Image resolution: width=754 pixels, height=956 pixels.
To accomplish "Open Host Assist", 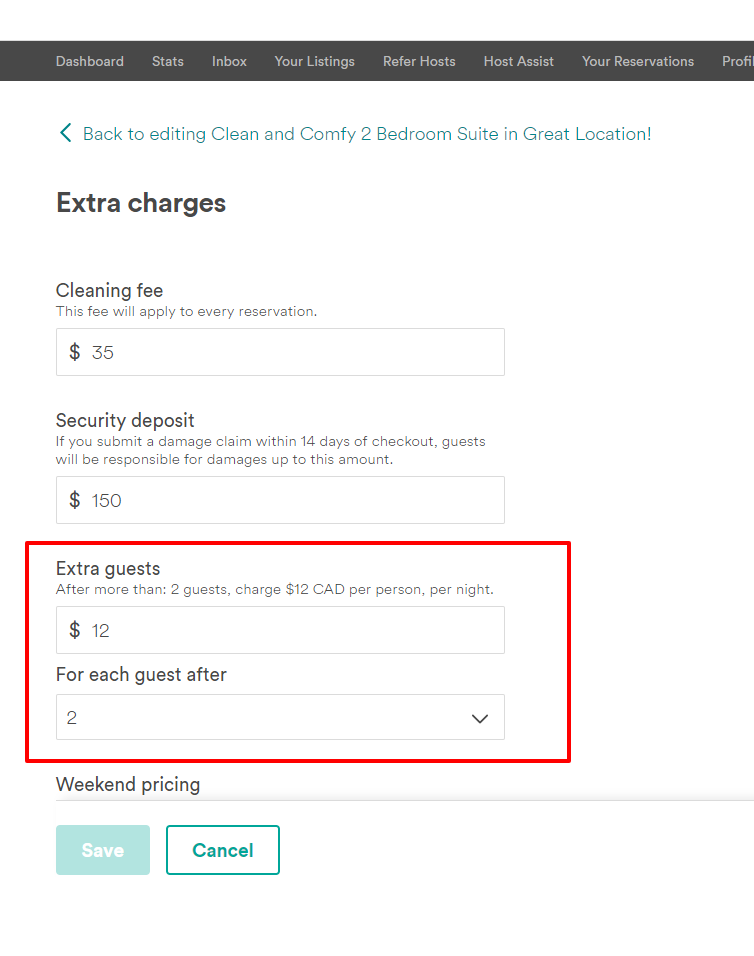I will tap(518, 61).
